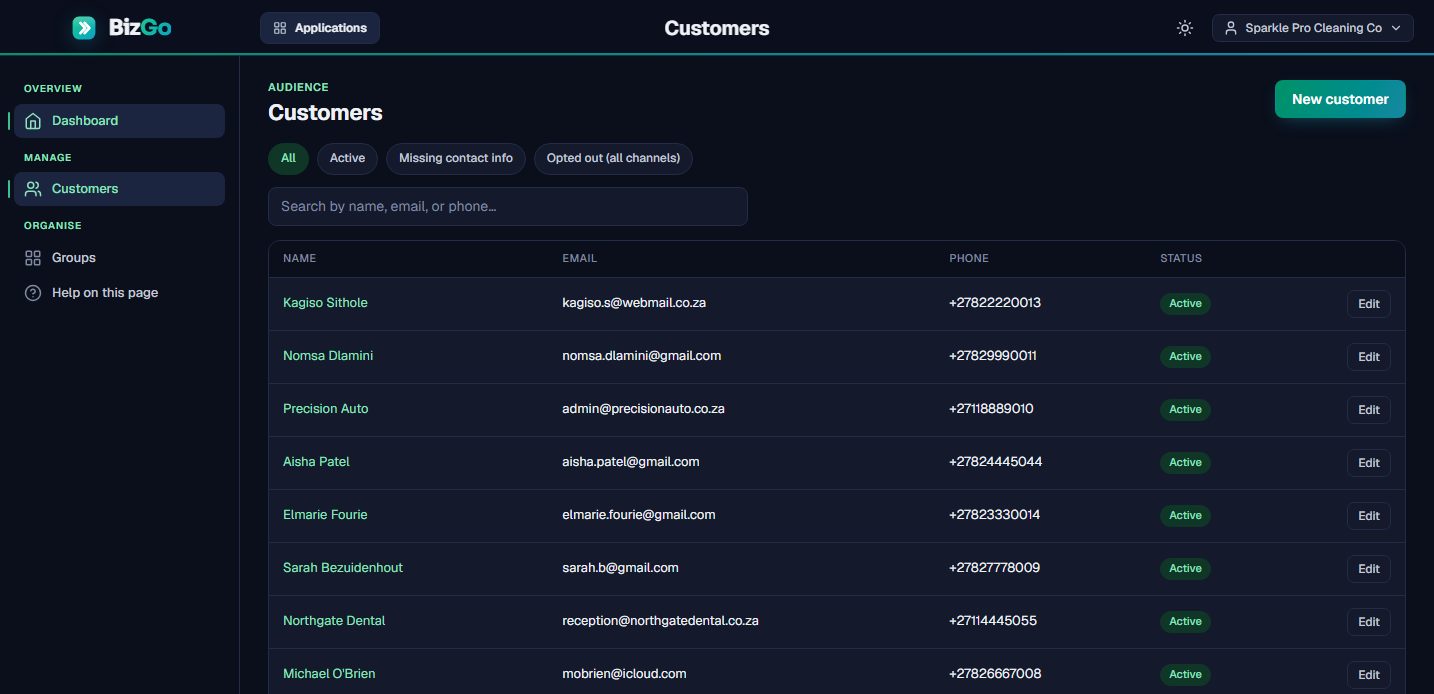The height and width of the screenshot is (694, 1434).
Task: Go to Dashboard in sidebar
Action: pyautogui.click(x=119, y=121)
